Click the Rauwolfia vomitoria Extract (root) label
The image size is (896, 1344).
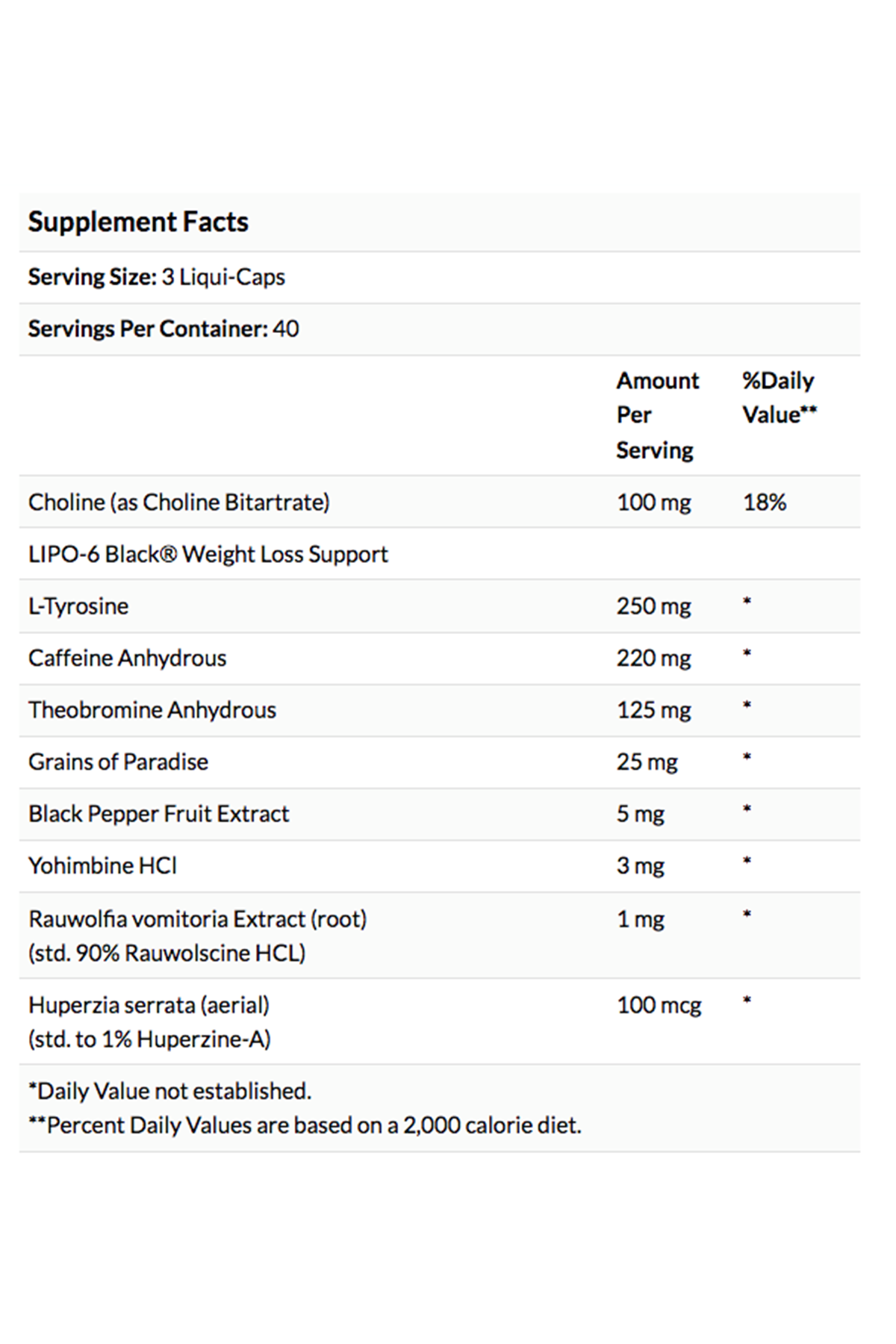click(x=198, y=918)
